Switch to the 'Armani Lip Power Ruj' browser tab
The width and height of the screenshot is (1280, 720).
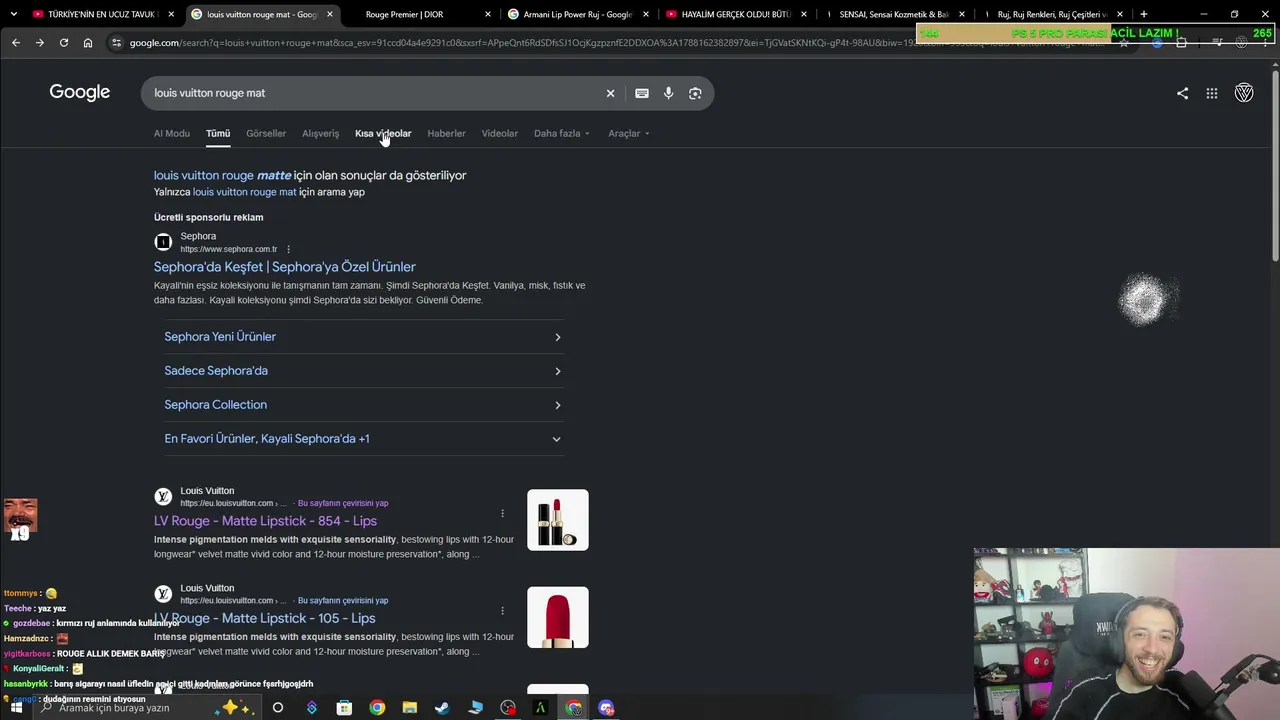[x=577, y=14]
